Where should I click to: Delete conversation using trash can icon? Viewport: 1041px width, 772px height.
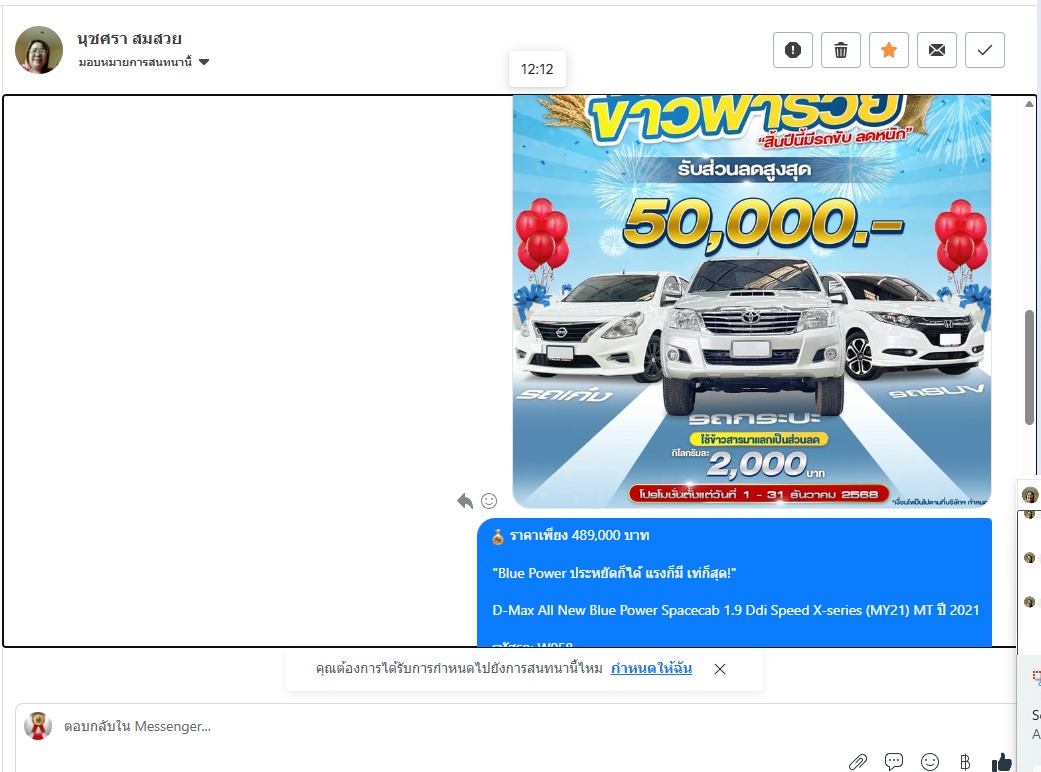tap(841, 50)
